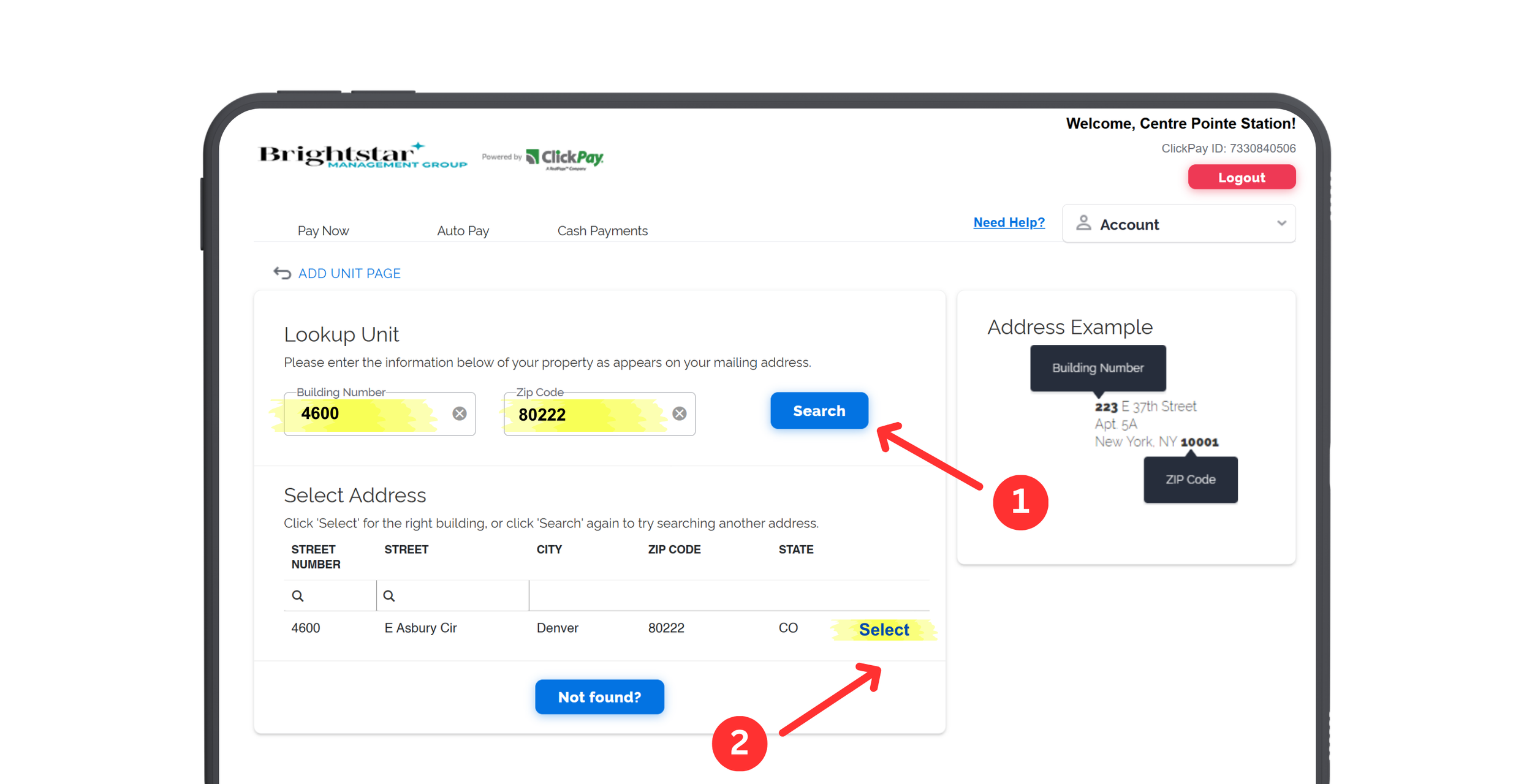Log out using the red Logout button
The image size is (1532, 784).
tap(1241, 178)
